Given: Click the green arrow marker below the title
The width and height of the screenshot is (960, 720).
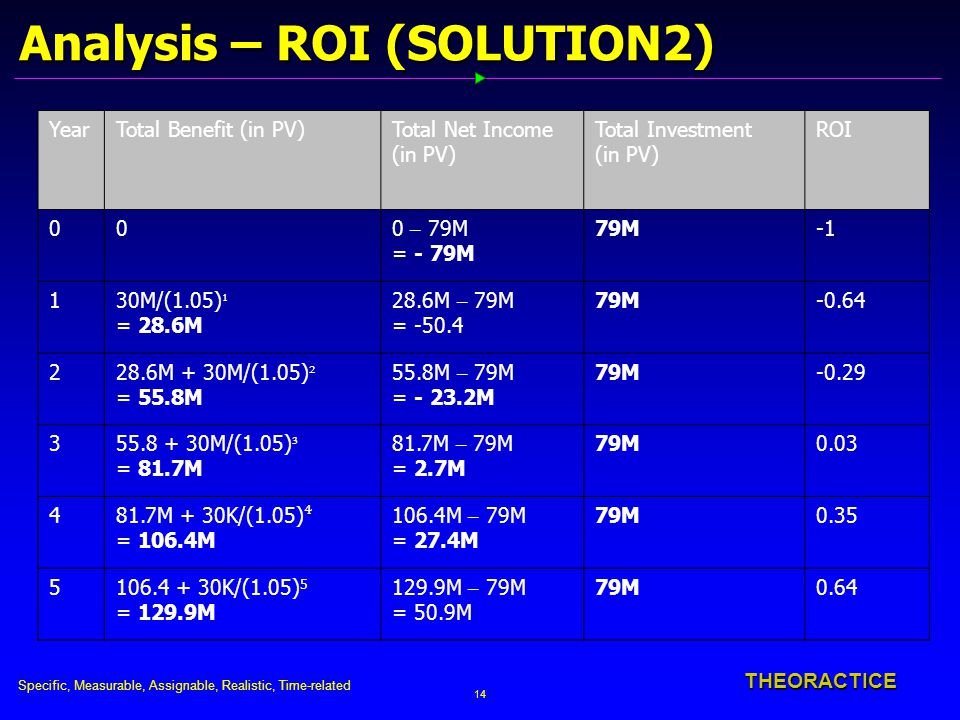Looking at the screenshot, I should click(x=479, y=78).
